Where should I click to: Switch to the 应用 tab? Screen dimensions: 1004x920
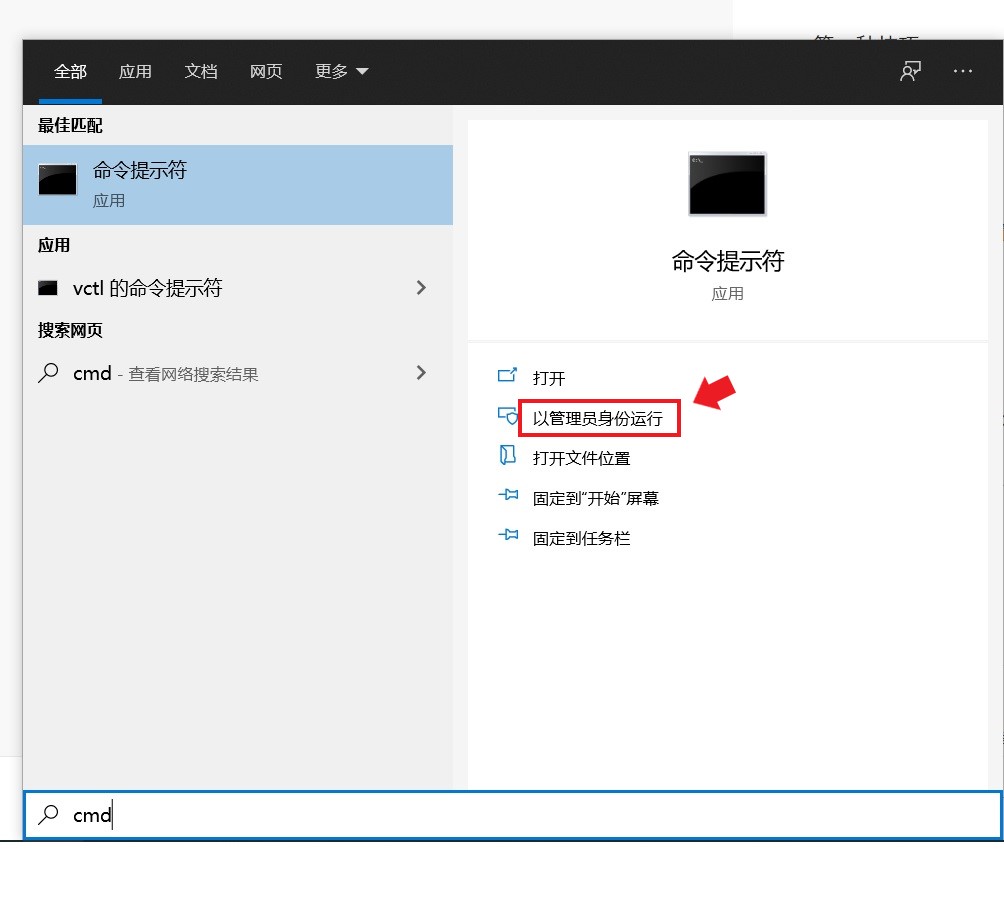[135, 71]
